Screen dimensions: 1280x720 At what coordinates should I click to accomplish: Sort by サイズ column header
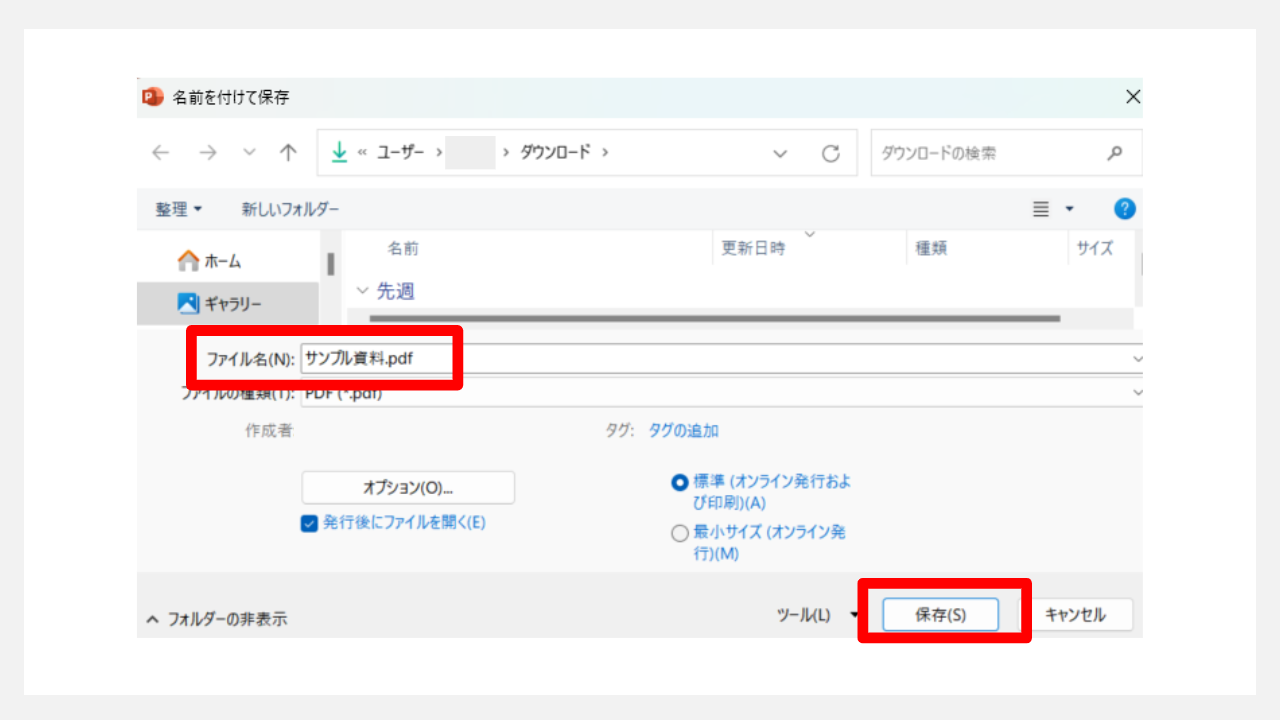[1095, 249]
